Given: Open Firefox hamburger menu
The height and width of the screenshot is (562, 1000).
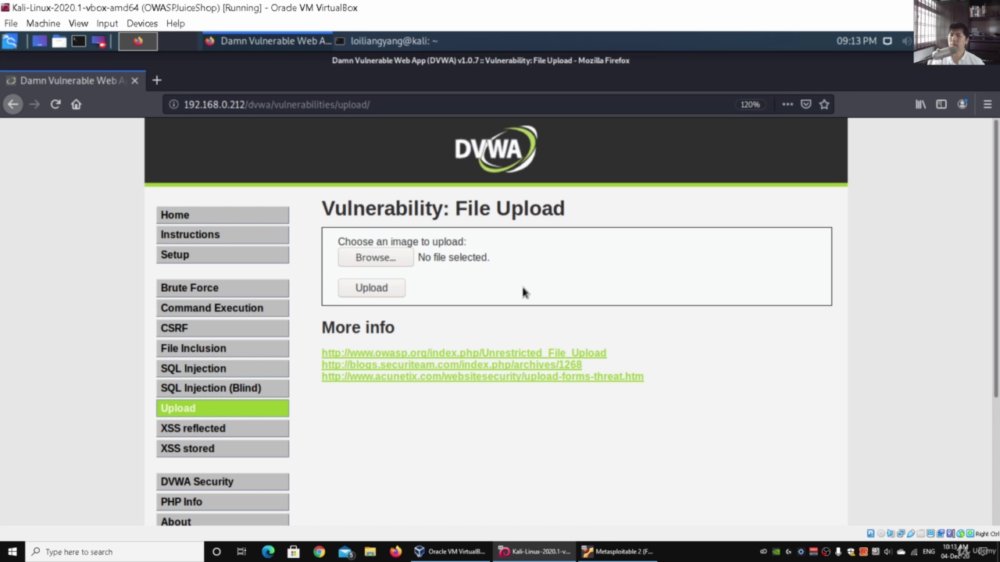Looking at the screenshot, I should point(987,104).
